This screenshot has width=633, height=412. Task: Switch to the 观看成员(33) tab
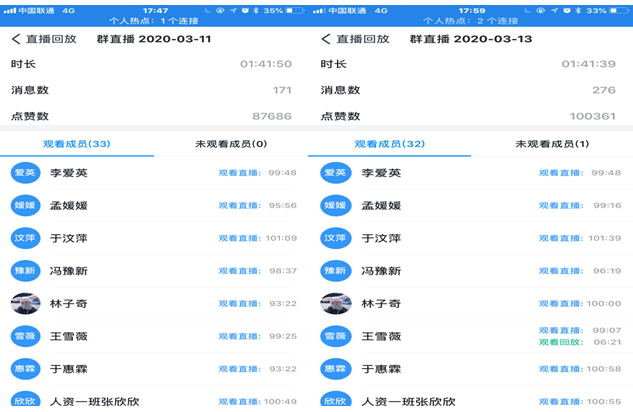77,144
